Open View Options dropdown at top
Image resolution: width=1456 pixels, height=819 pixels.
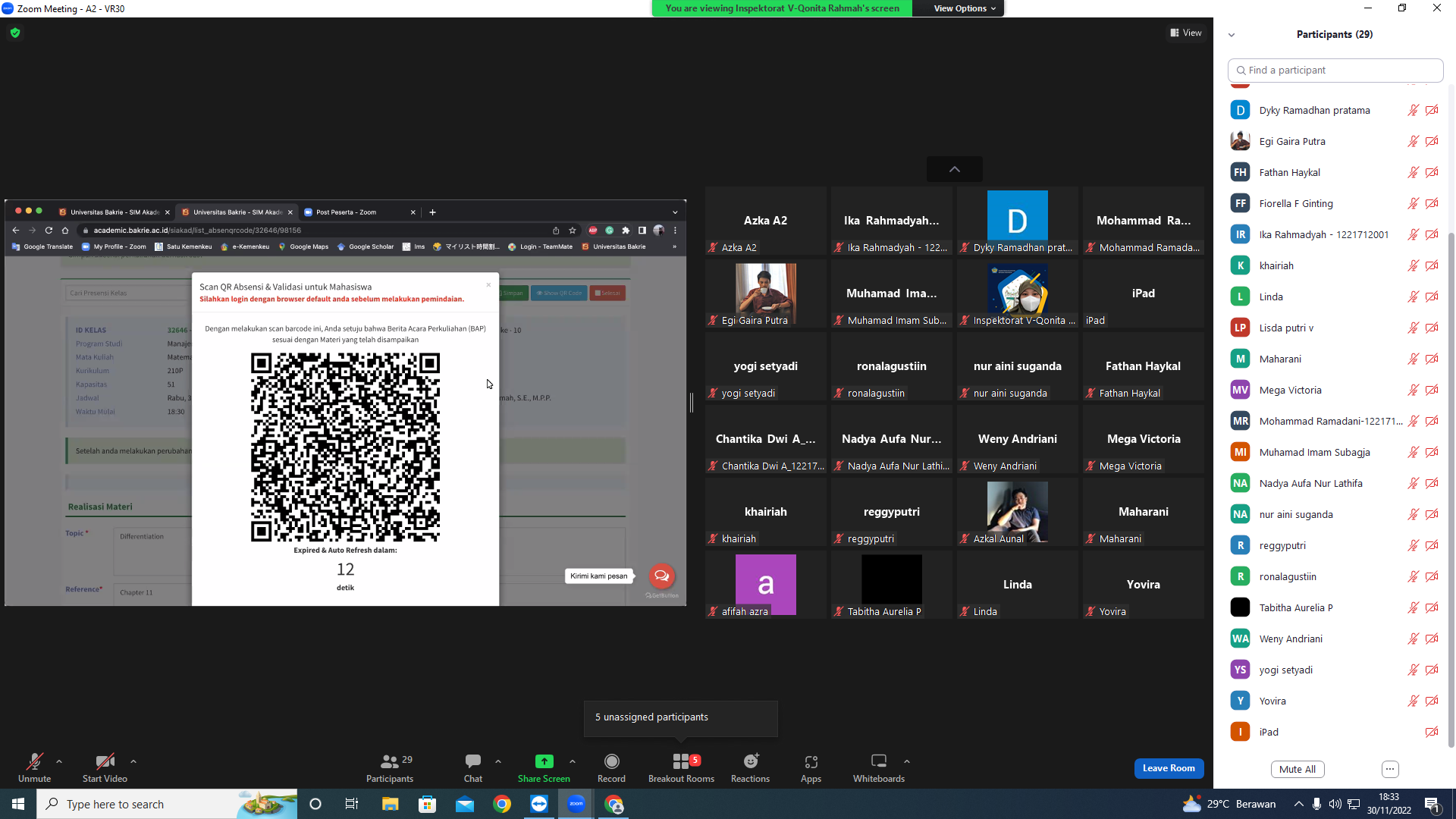click(965, 8)
